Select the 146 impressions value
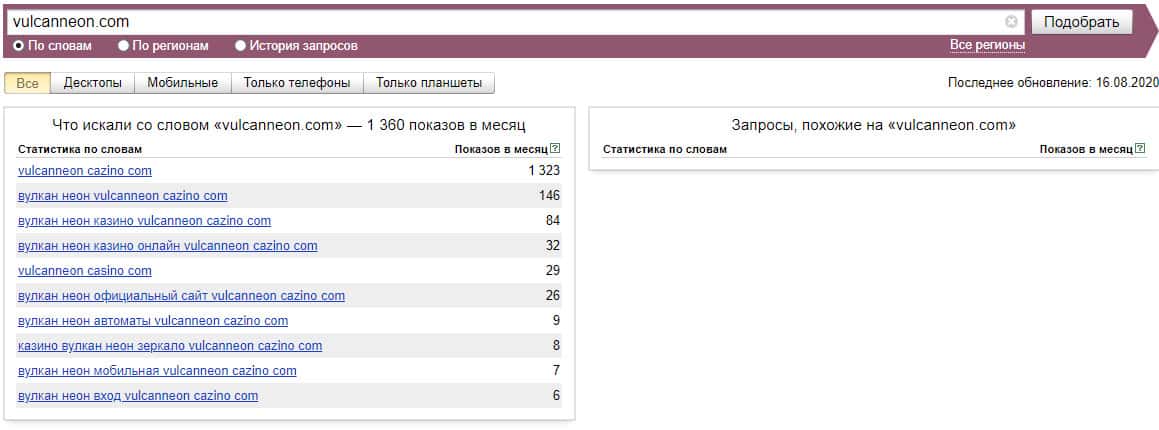The height and width of the screenshot is (430, 1159). coord(550,196)
